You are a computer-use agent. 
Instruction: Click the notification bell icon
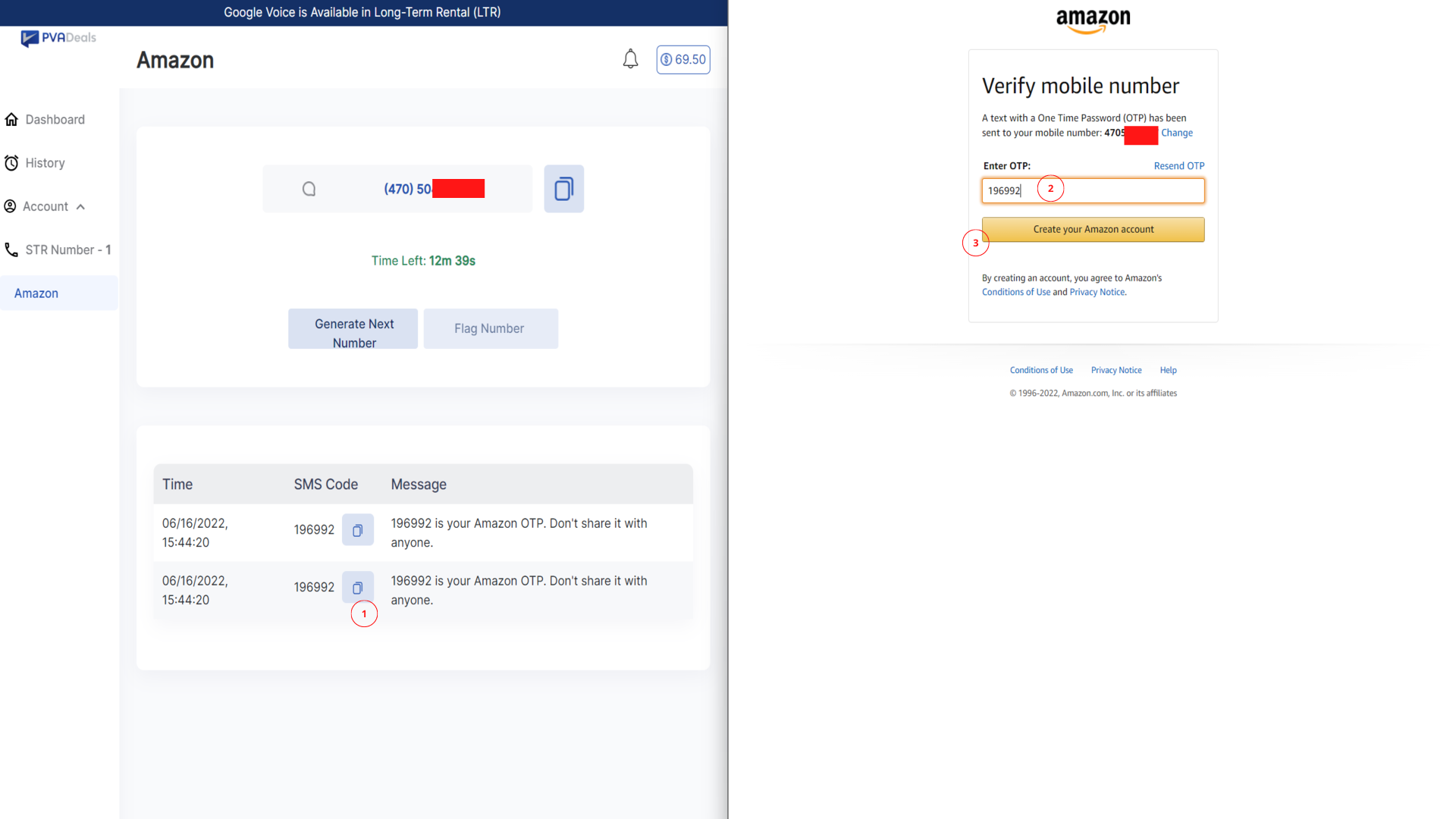[630, 59]
